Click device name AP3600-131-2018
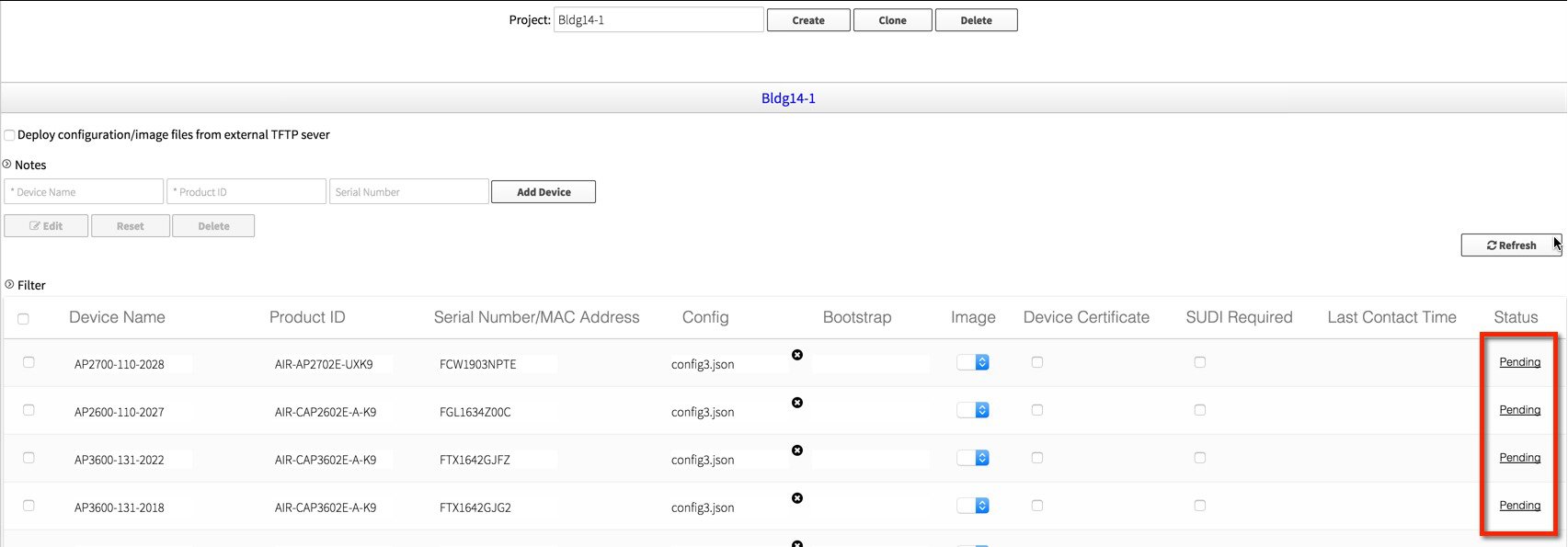The height and width of the screenshot is (547, 1568). (x=120, y=508)
